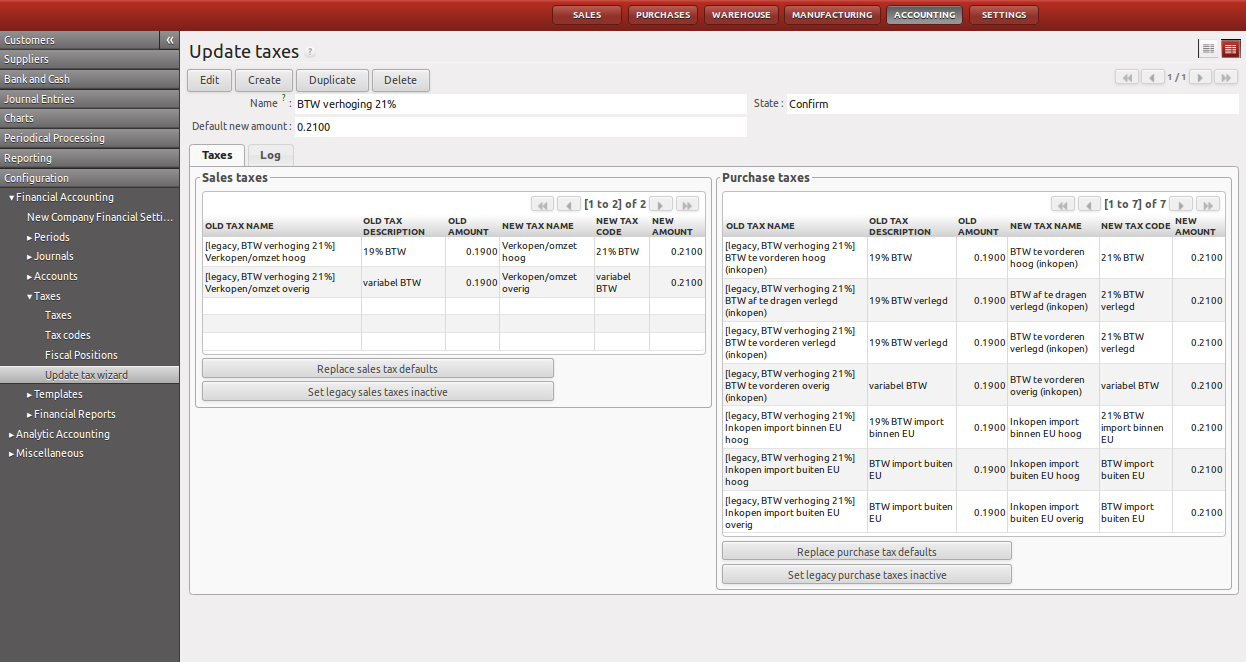Click Replace purchase tax defaults

tap(866, 551)
